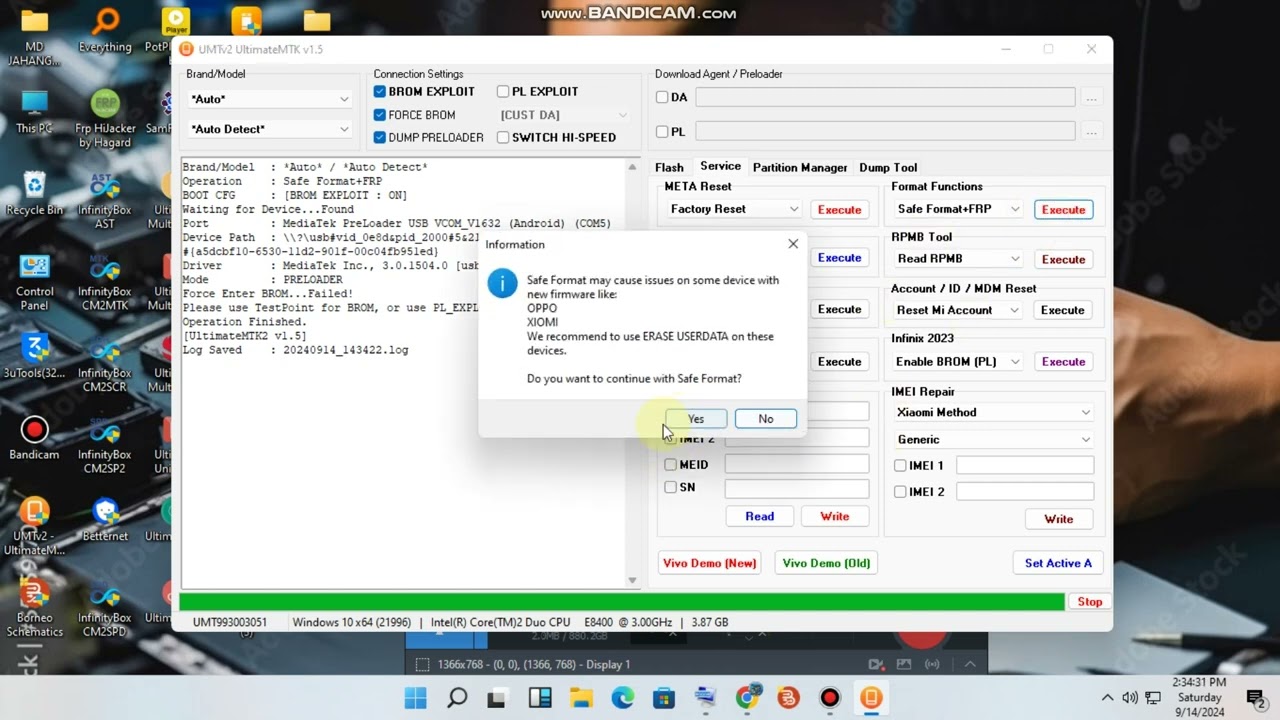Open the Generic dropdown
The image size is (1280, 720).
[x=993, y=439]
